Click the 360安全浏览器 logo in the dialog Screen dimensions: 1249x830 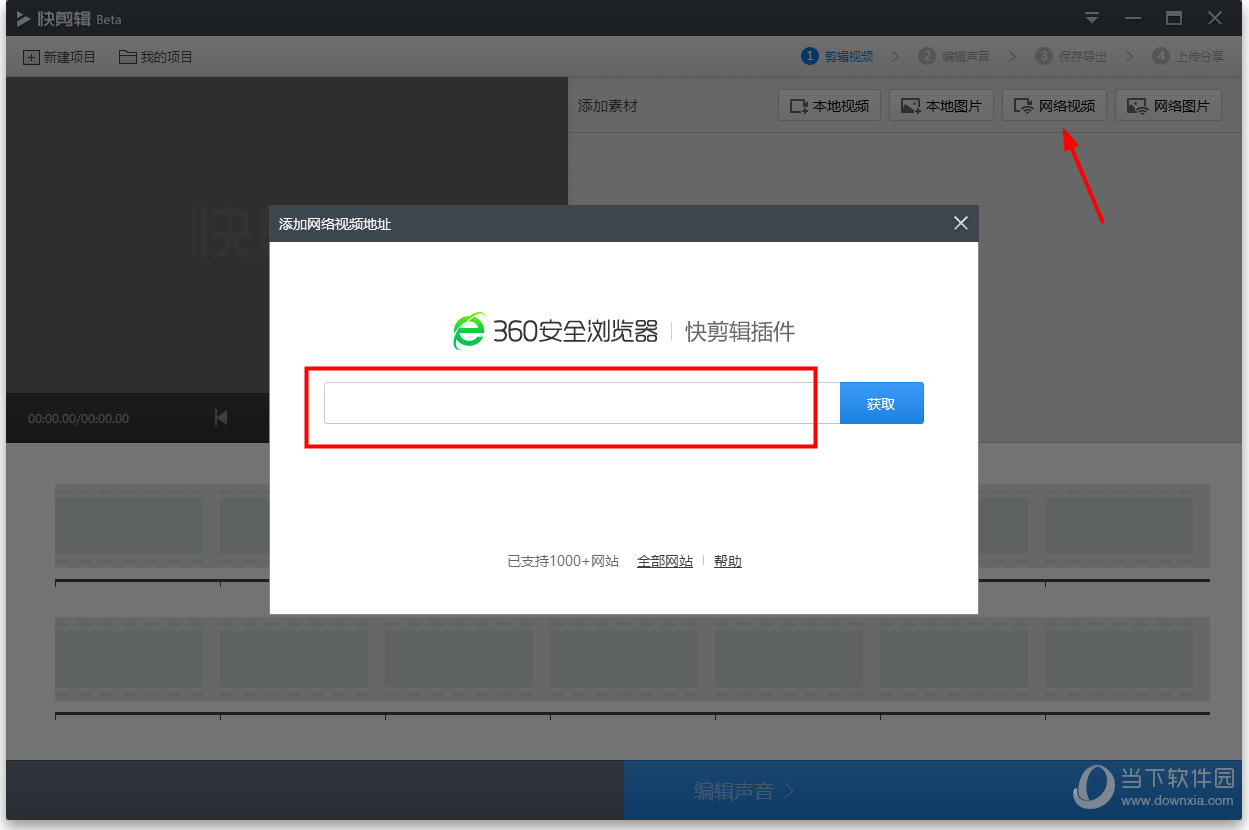(466, 330)
